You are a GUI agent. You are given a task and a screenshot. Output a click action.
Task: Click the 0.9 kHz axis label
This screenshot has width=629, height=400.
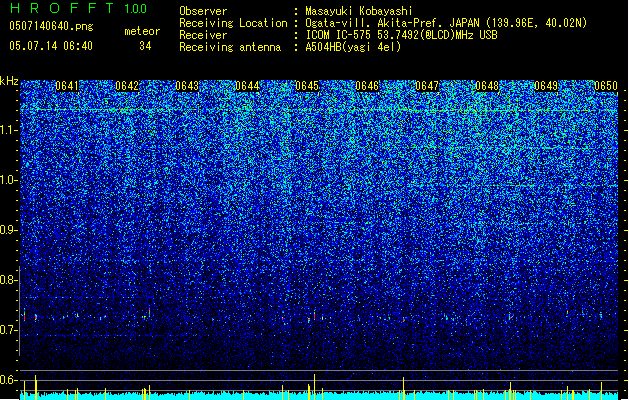point(8,230)
